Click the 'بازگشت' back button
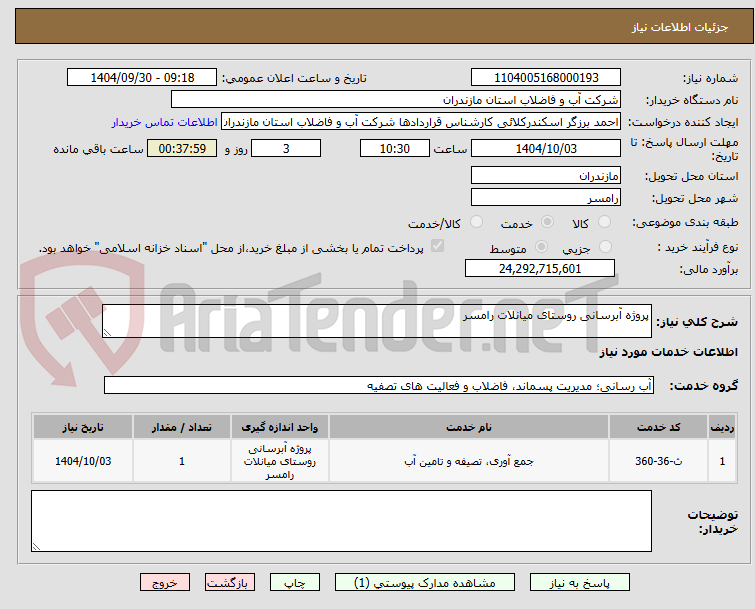755x609 pixels. coord(230,583)
